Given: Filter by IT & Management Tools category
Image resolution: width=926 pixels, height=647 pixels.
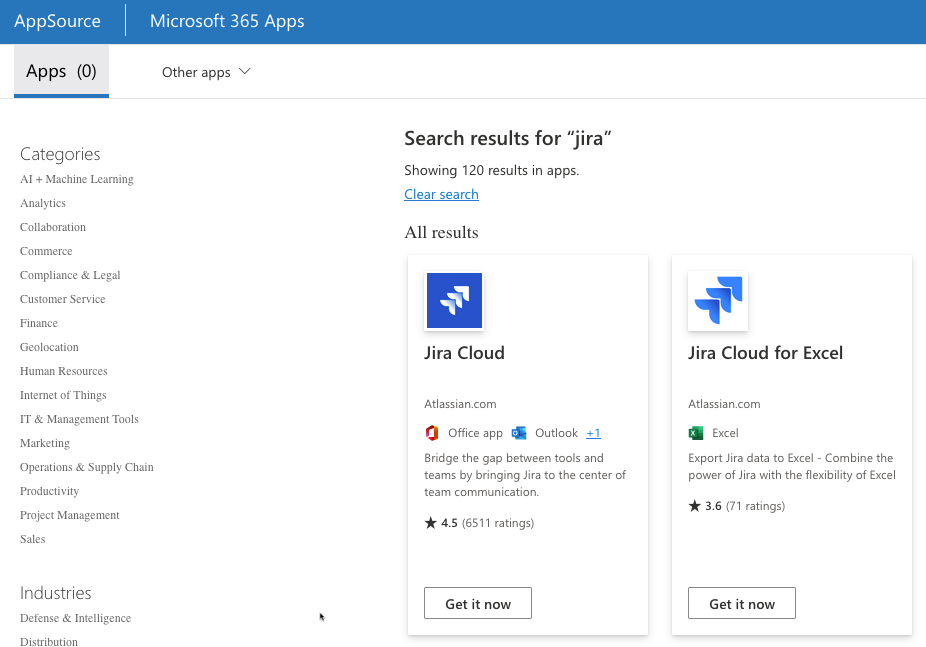Looking at the screenshot, I should coord(79,419).
